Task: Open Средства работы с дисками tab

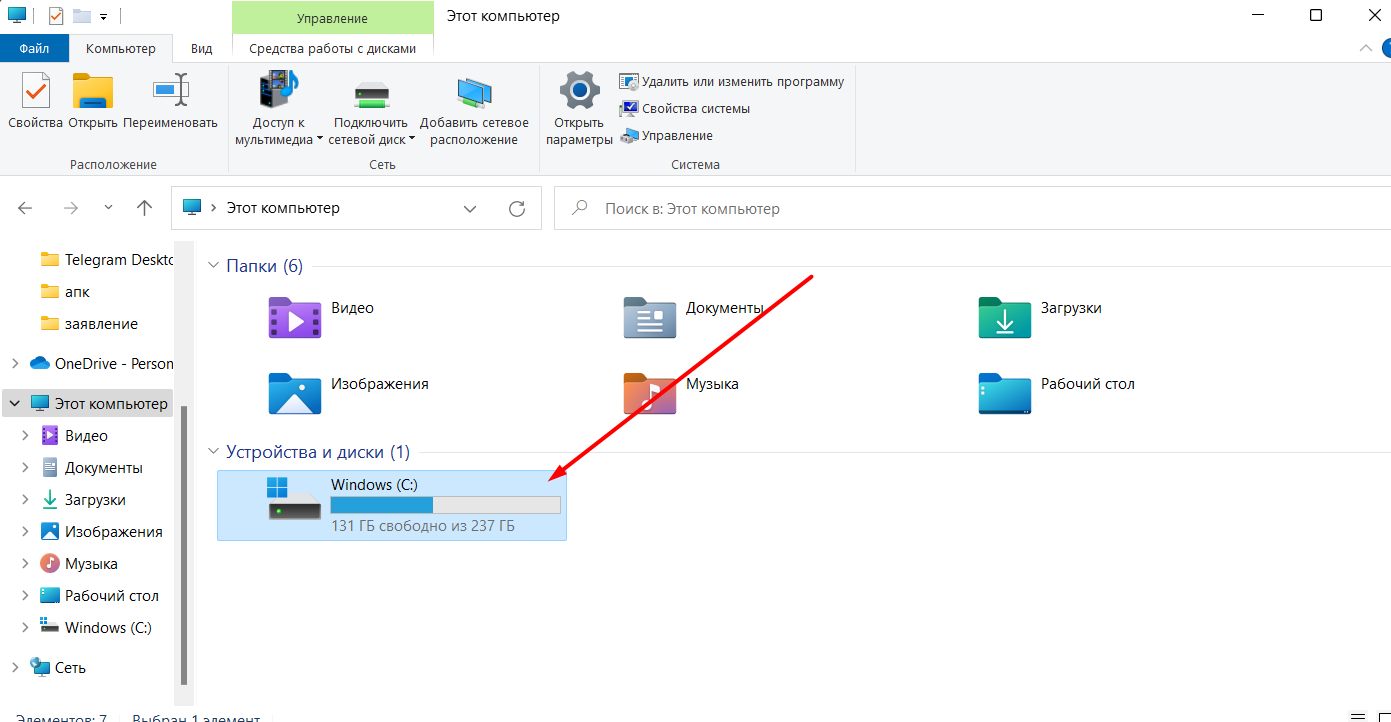Action: click(332, 48)
